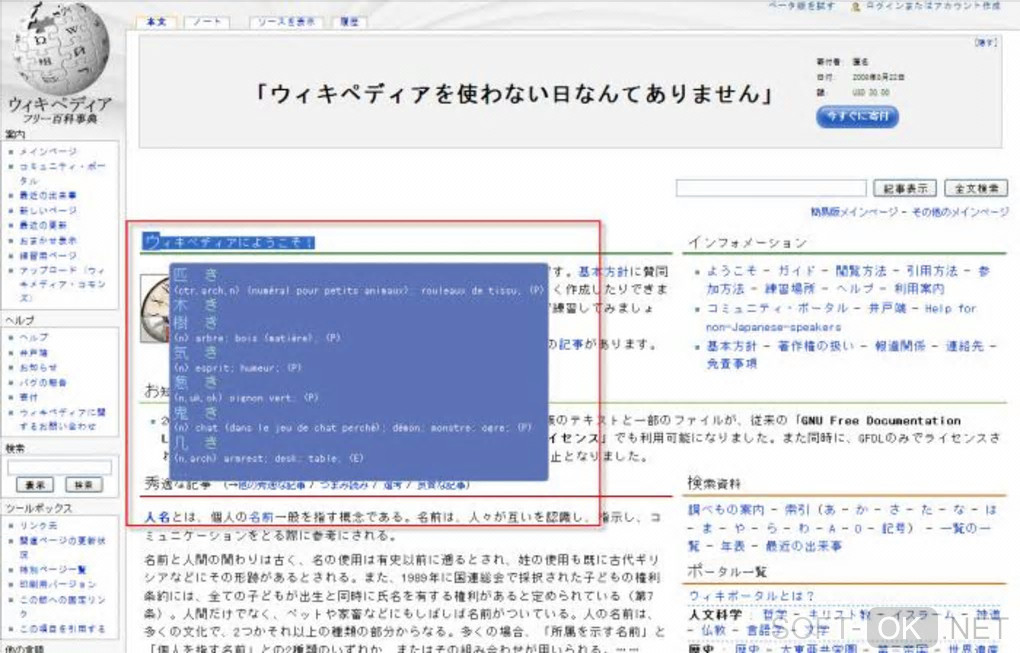The height and width of the screenshot is (653, 1020).
Task: Open related page changes toolbox link
Action: coord(62,547)
